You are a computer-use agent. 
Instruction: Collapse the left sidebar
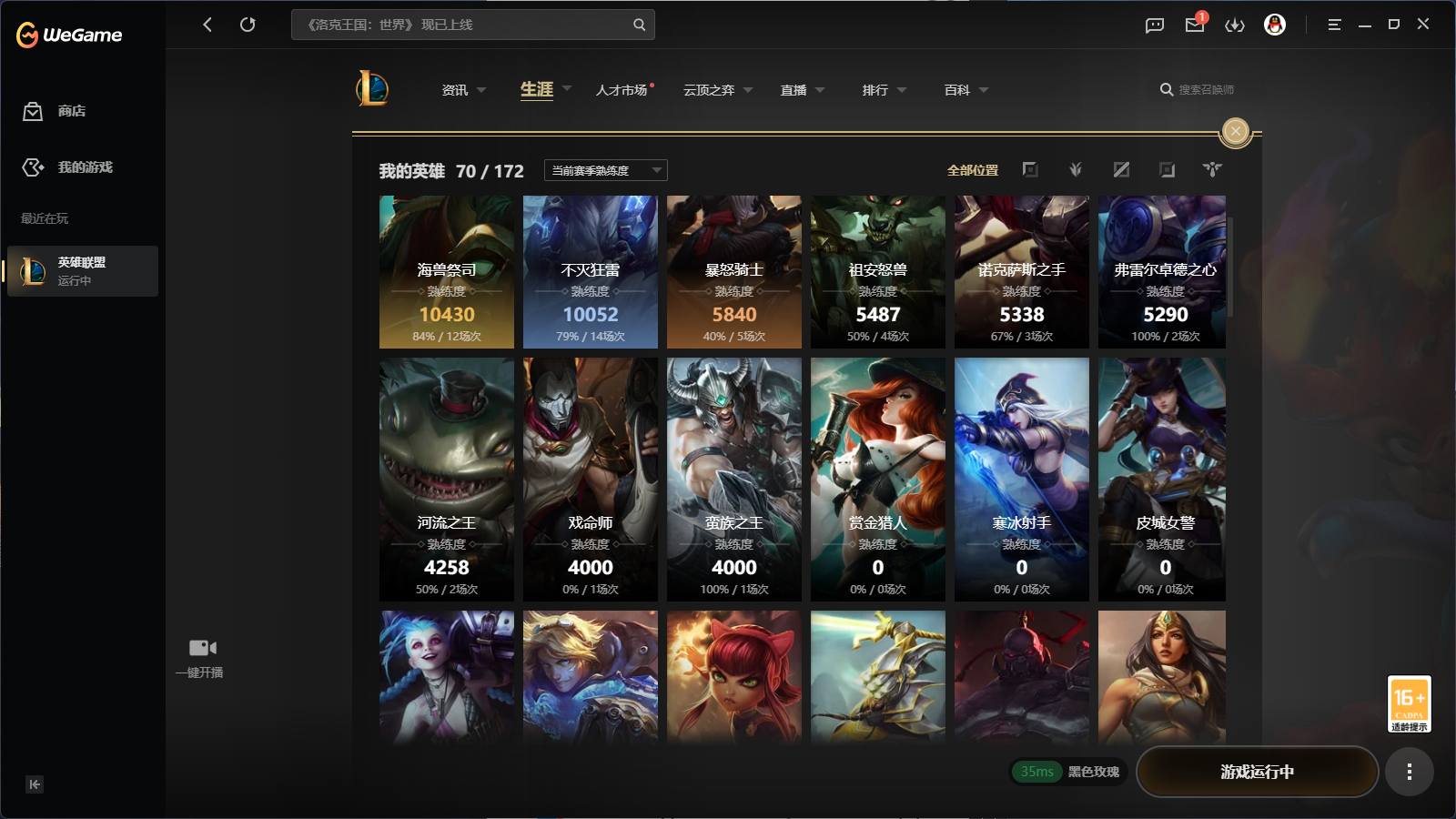pos(35,784)
